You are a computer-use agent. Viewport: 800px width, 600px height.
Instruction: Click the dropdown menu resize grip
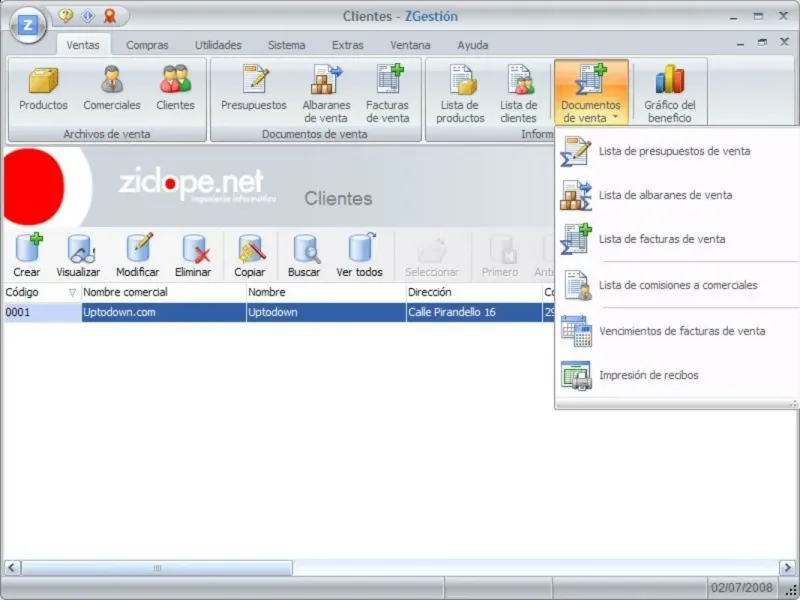[793, 404]
